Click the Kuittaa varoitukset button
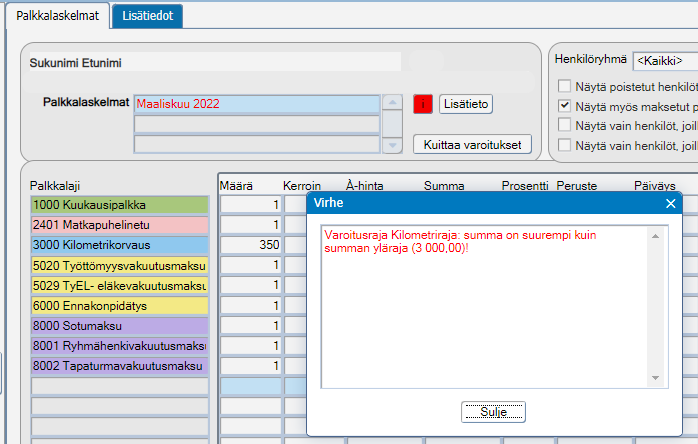This screenshot has width=698, height=444. (472, 145)
